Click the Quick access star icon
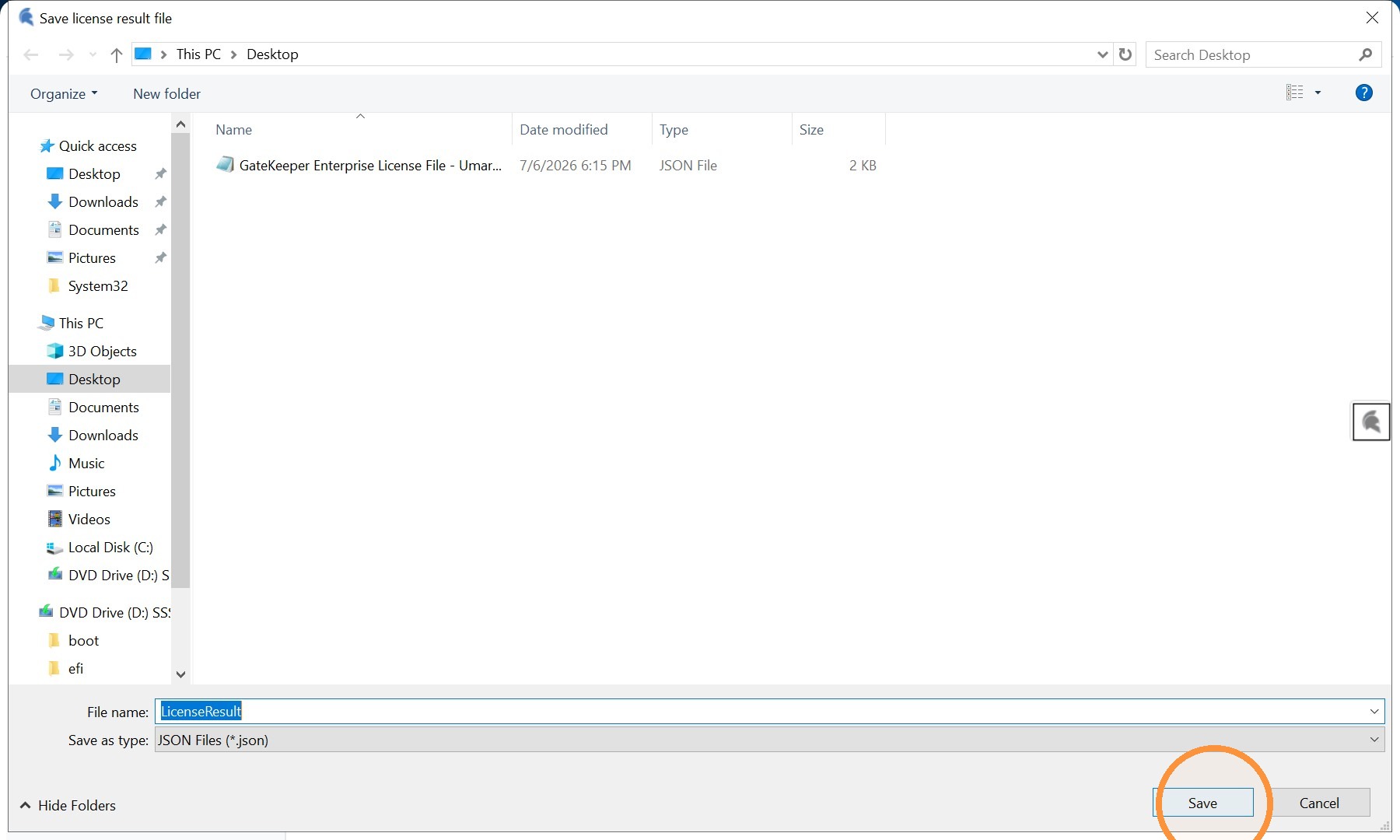Image resolution: width=1400 pixels, height=840 pixels. [47, 145]
